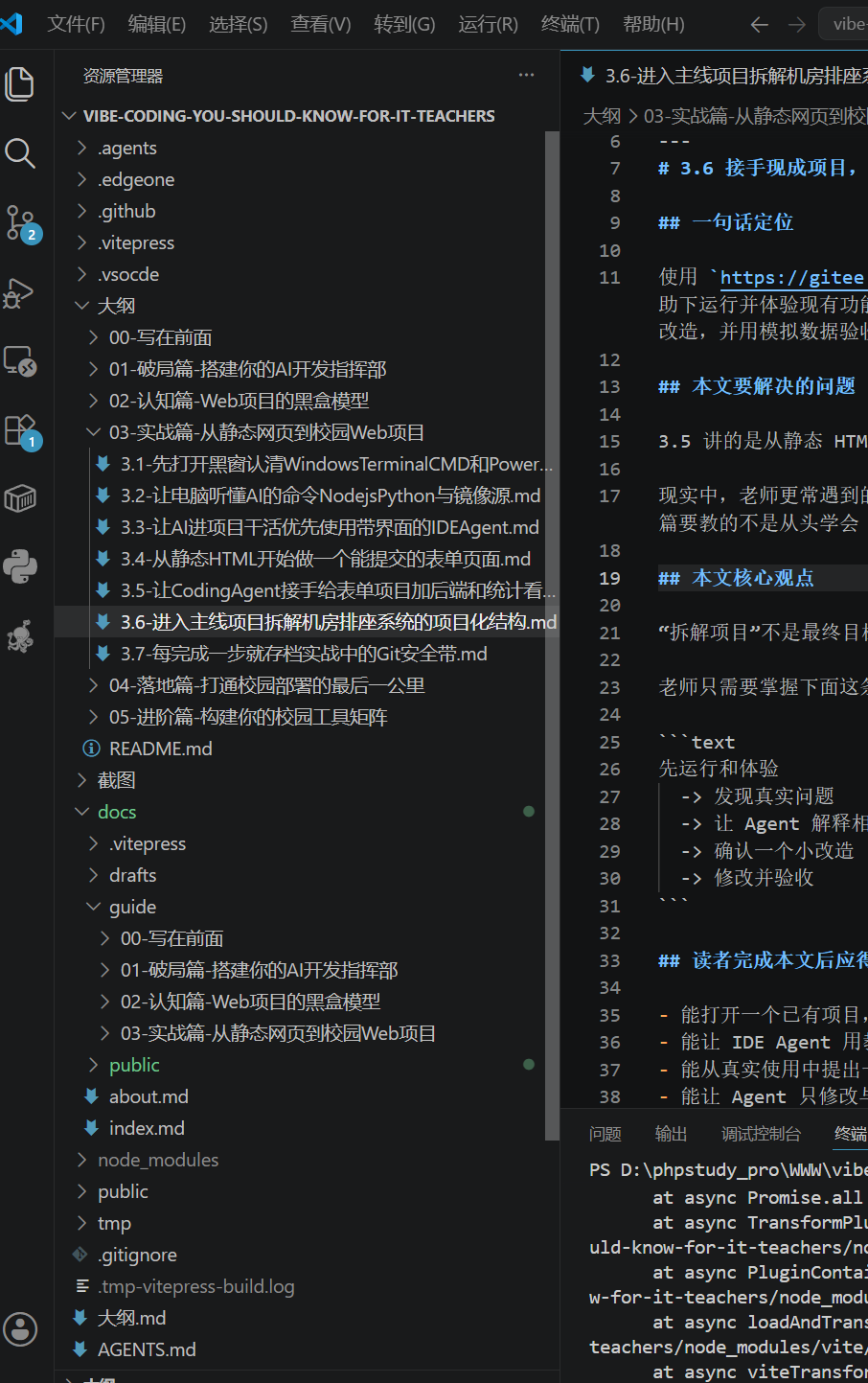Click markdown icon of 3.7 file
Screen dimensions: 868x1383
click(x=103, y=654)
